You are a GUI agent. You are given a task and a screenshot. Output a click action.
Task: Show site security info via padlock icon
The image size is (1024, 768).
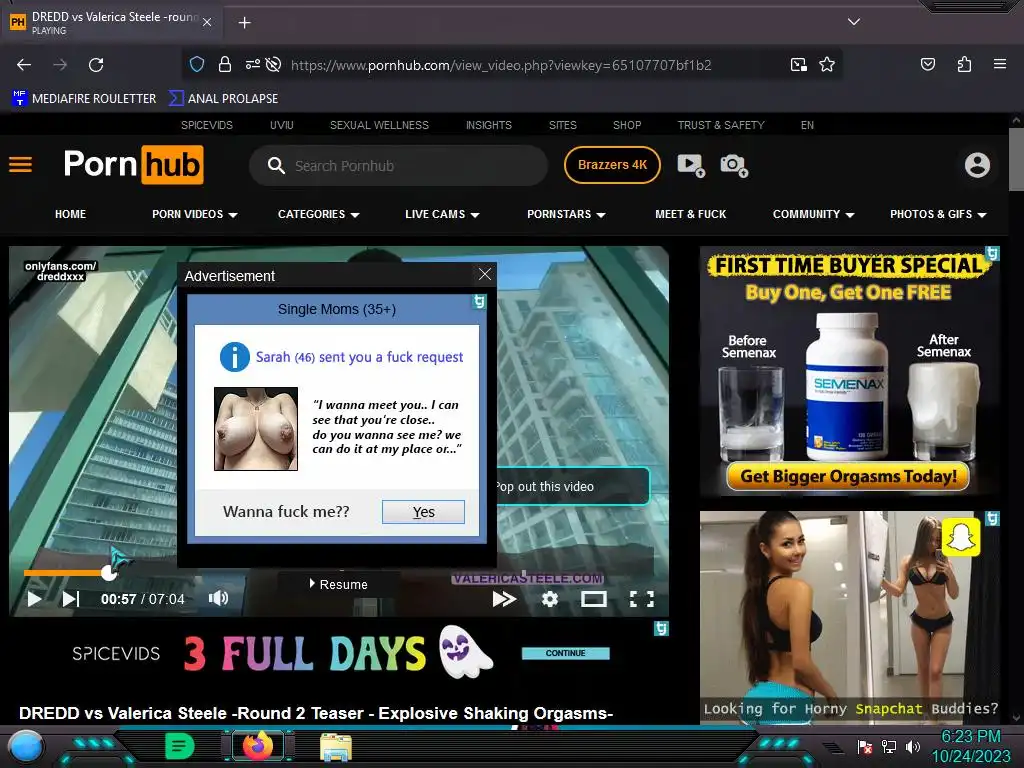coord(225,64)
